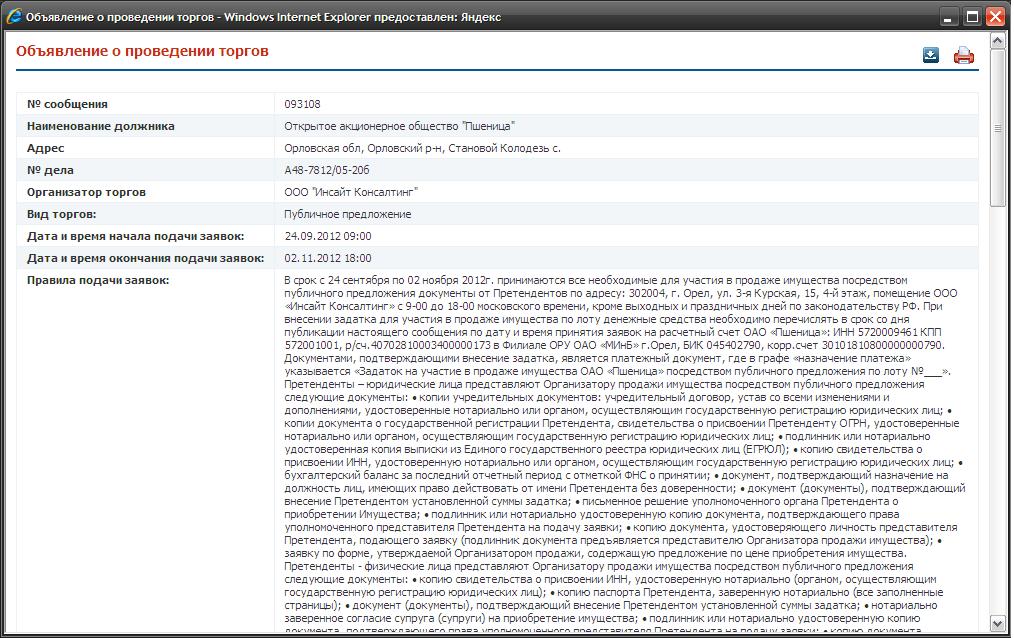1014x638 pixels.
Task: Click the 'Правила подачи заявок:' label
Action: pyautogui.click(x=98, y=280)
